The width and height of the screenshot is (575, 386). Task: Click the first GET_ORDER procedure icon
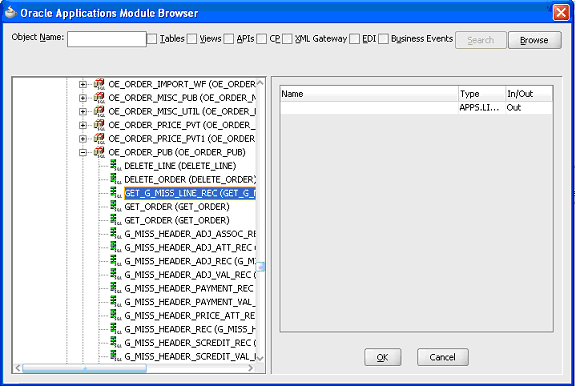click(116, 206)
